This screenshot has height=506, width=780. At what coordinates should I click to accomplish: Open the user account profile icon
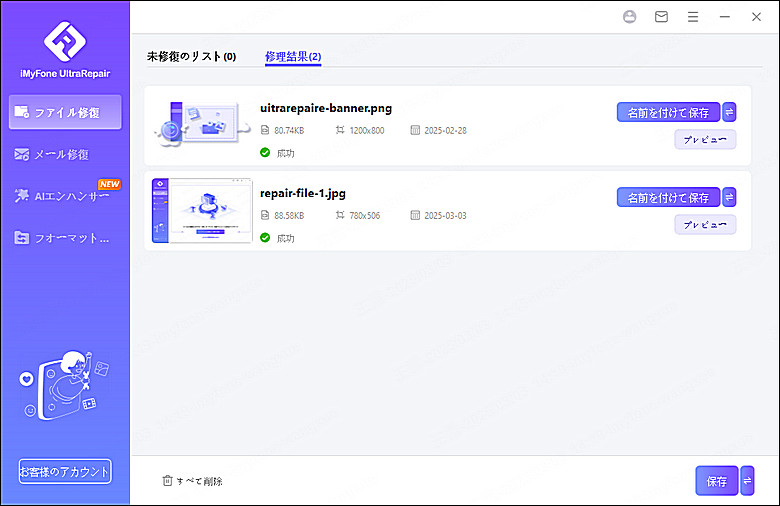click(x=629, y=17)
